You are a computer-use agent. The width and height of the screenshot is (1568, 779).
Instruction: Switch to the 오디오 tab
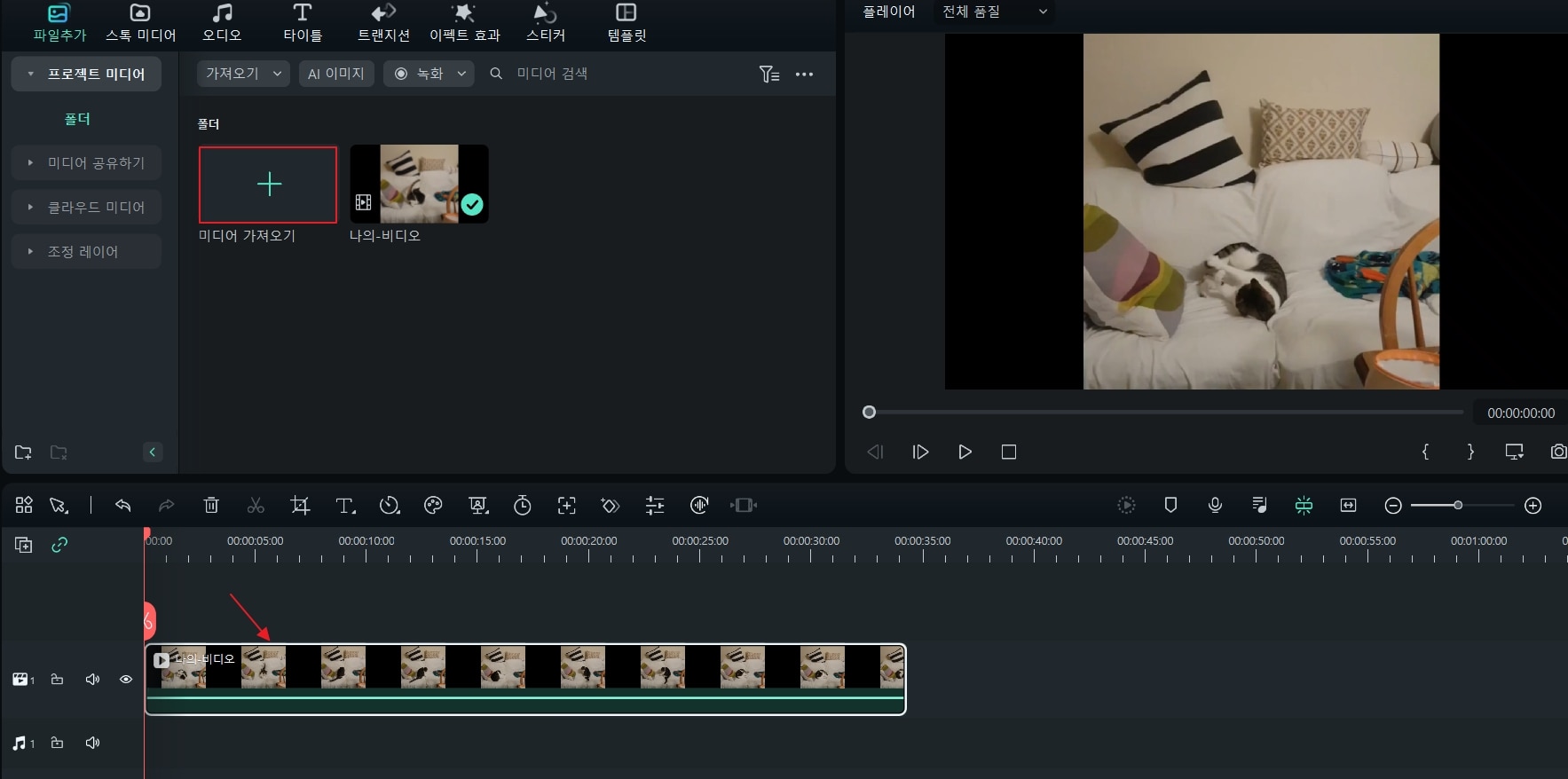pyautogui.click(x=222, y=24)
